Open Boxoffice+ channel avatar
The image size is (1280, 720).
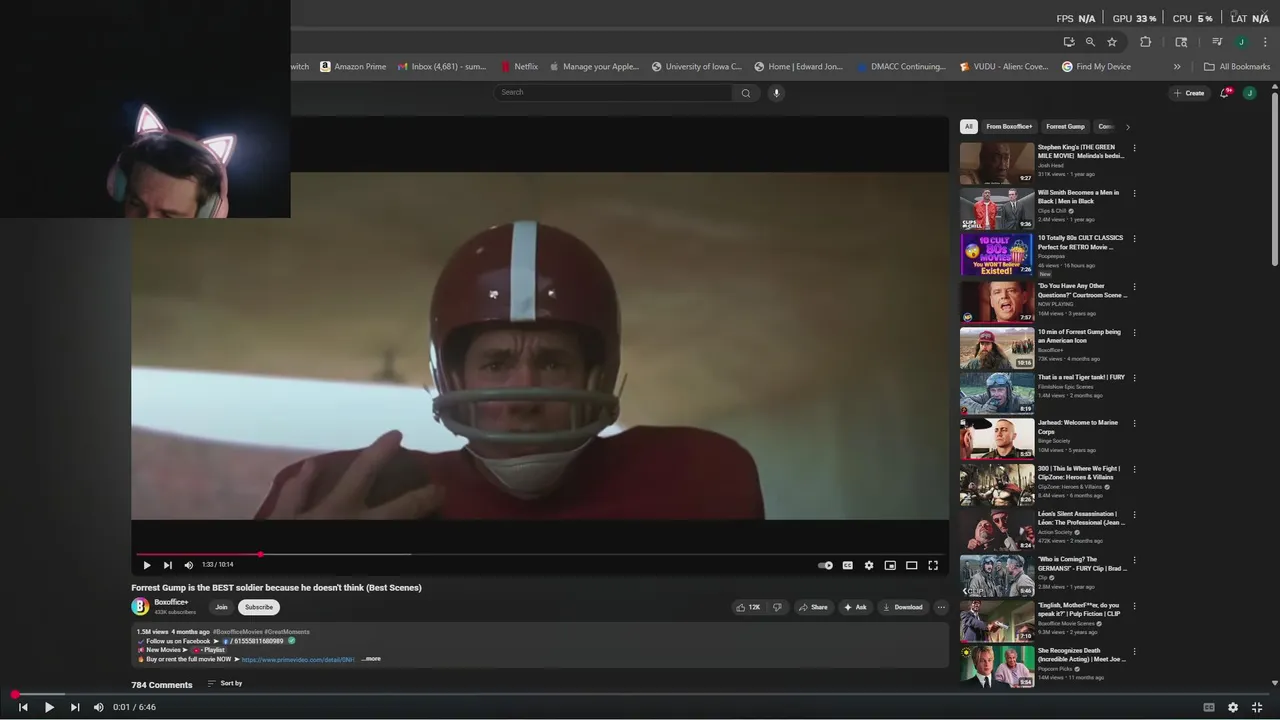tap(140, 606)
